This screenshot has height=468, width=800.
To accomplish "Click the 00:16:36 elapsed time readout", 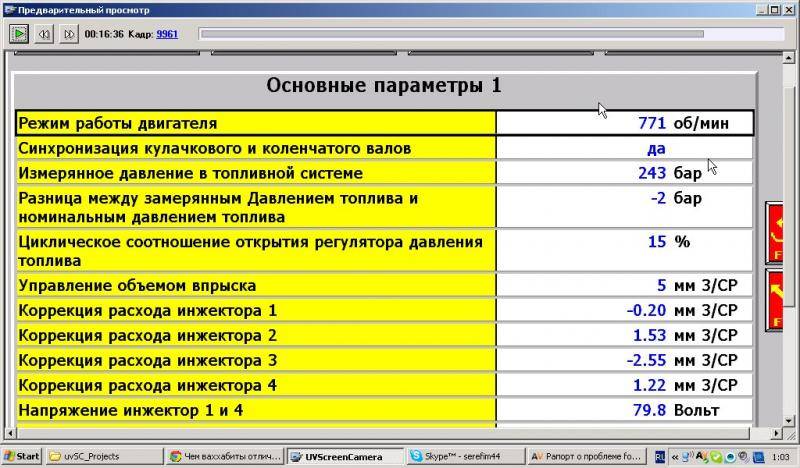I will pyautogui.click(x=104, y=34).
